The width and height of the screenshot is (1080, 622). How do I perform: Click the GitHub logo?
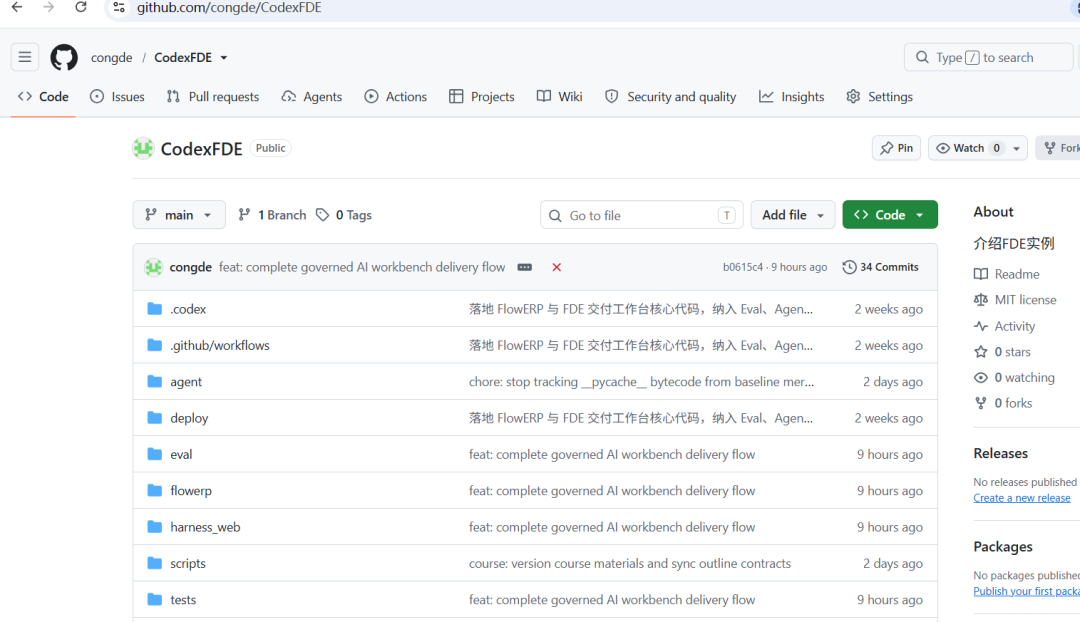click(64, 57)
